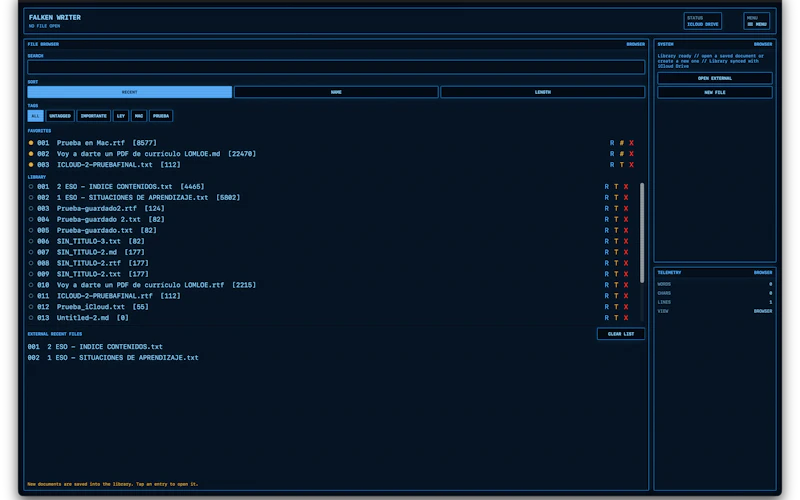This screenshot has height=500, width=800.
Task: Click the T icon for SIN_TITULO-3.txt
Action: 616,241
